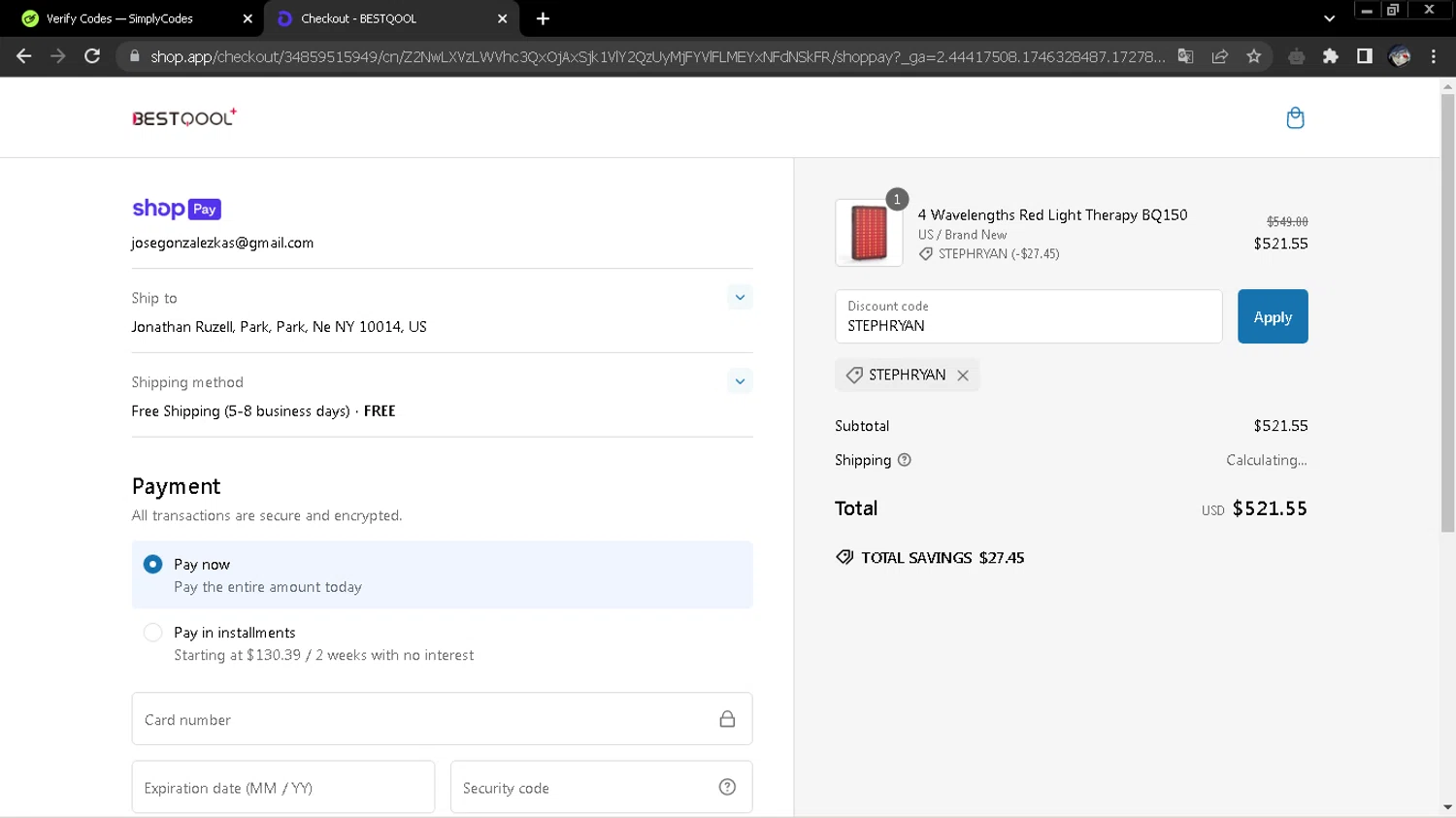This screenshot has width=1456, height=818.
Task: Click the Red Light Therapy product thumbnail
Action: pos(869,233)
